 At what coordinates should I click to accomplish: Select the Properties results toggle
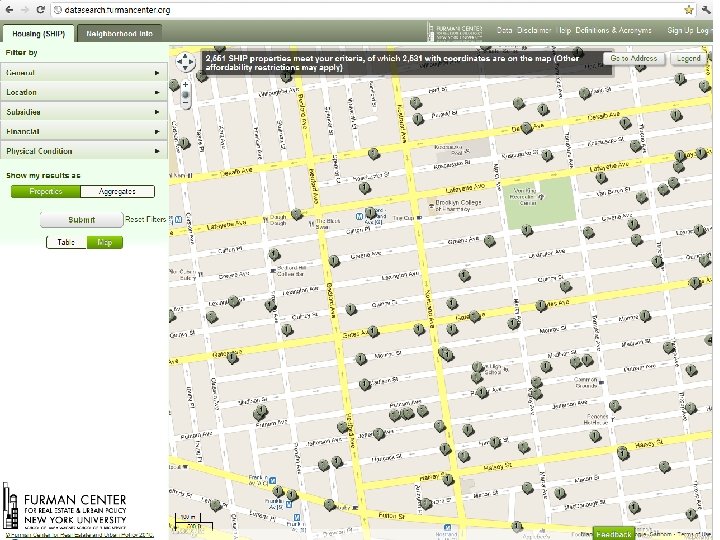pos(45,191)
